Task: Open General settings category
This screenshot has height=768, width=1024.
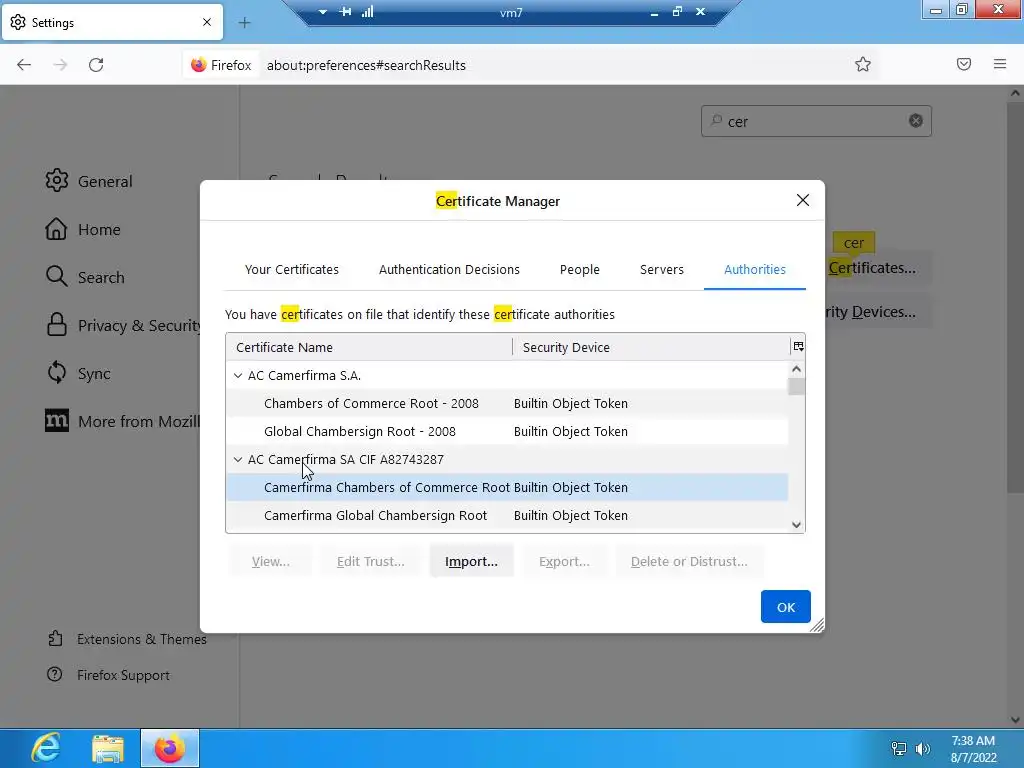Action: click(89, 181)
